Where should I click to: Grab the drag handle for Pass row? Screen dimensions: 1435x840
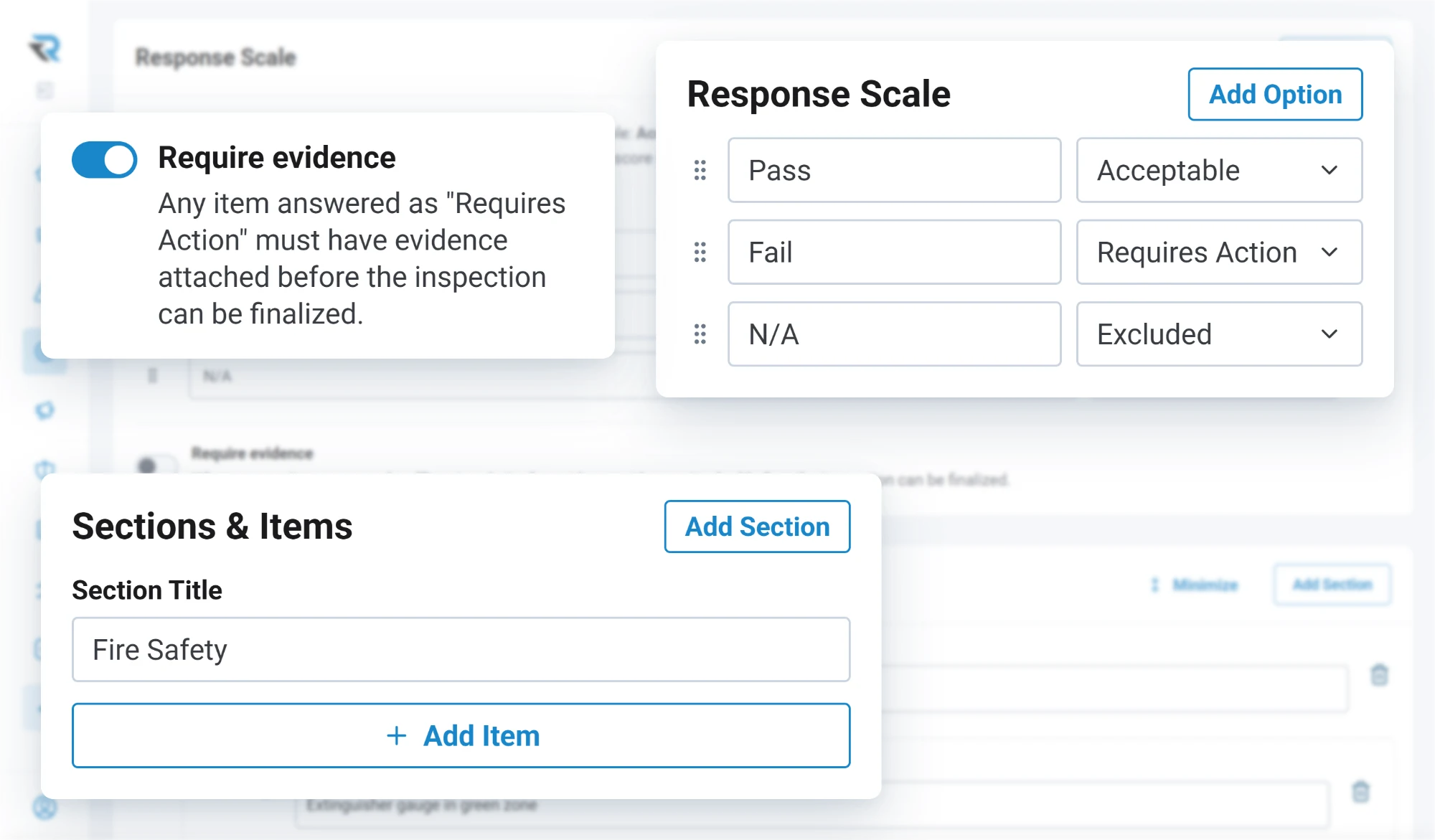click(x=700, y=170)
